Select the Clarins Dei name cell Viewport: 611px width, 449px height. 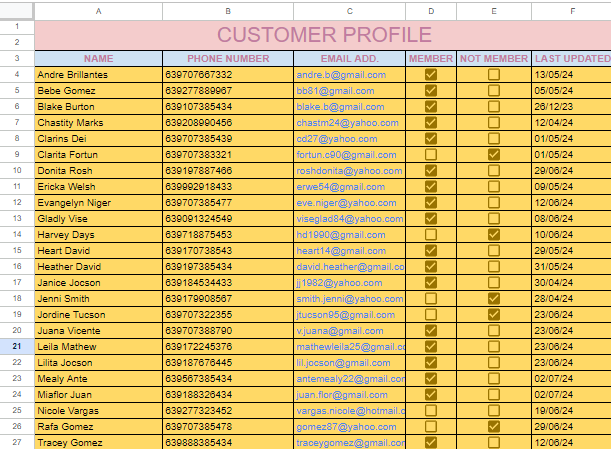click(99, 138)
